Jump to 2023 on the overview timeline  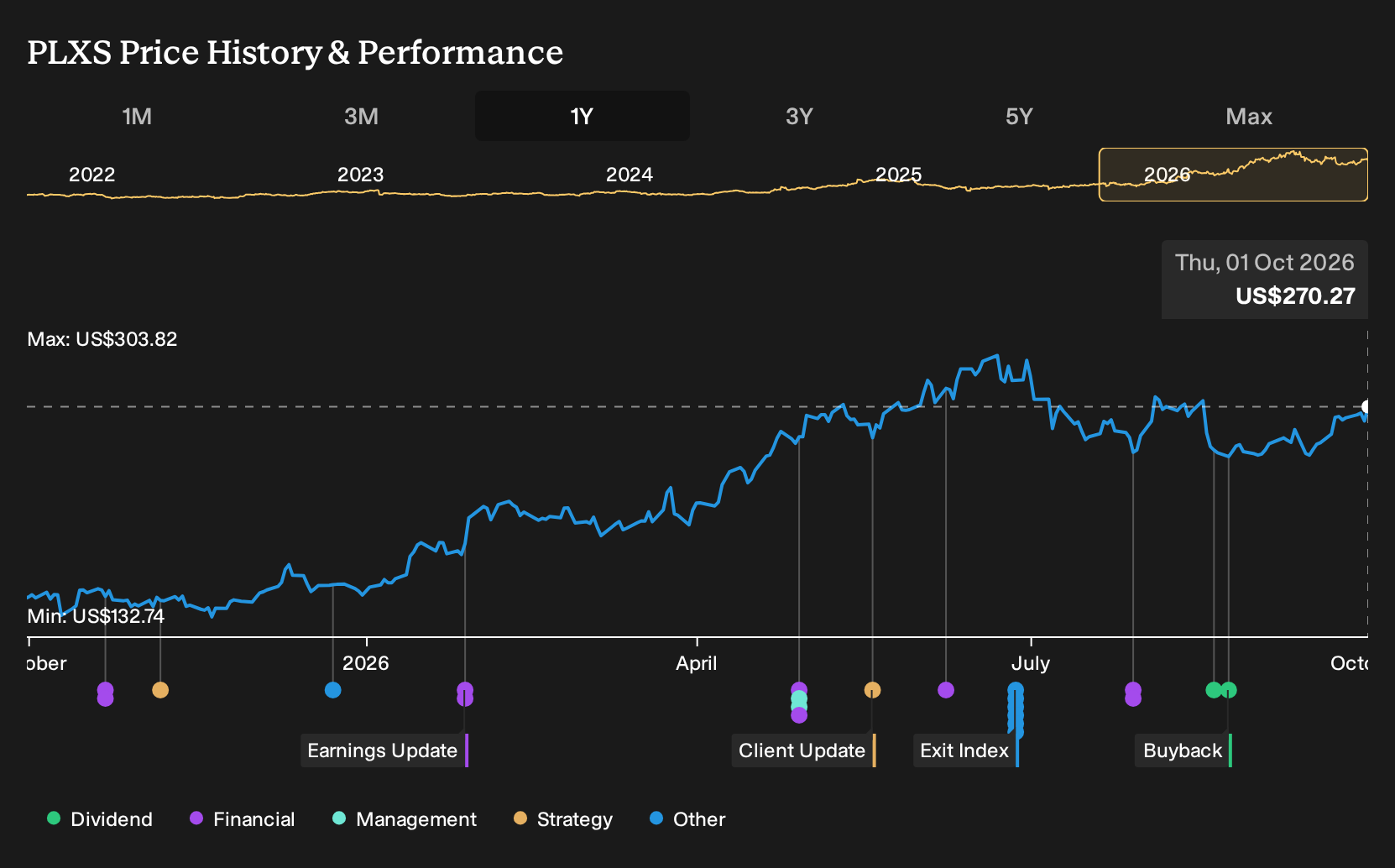[360, 175]
